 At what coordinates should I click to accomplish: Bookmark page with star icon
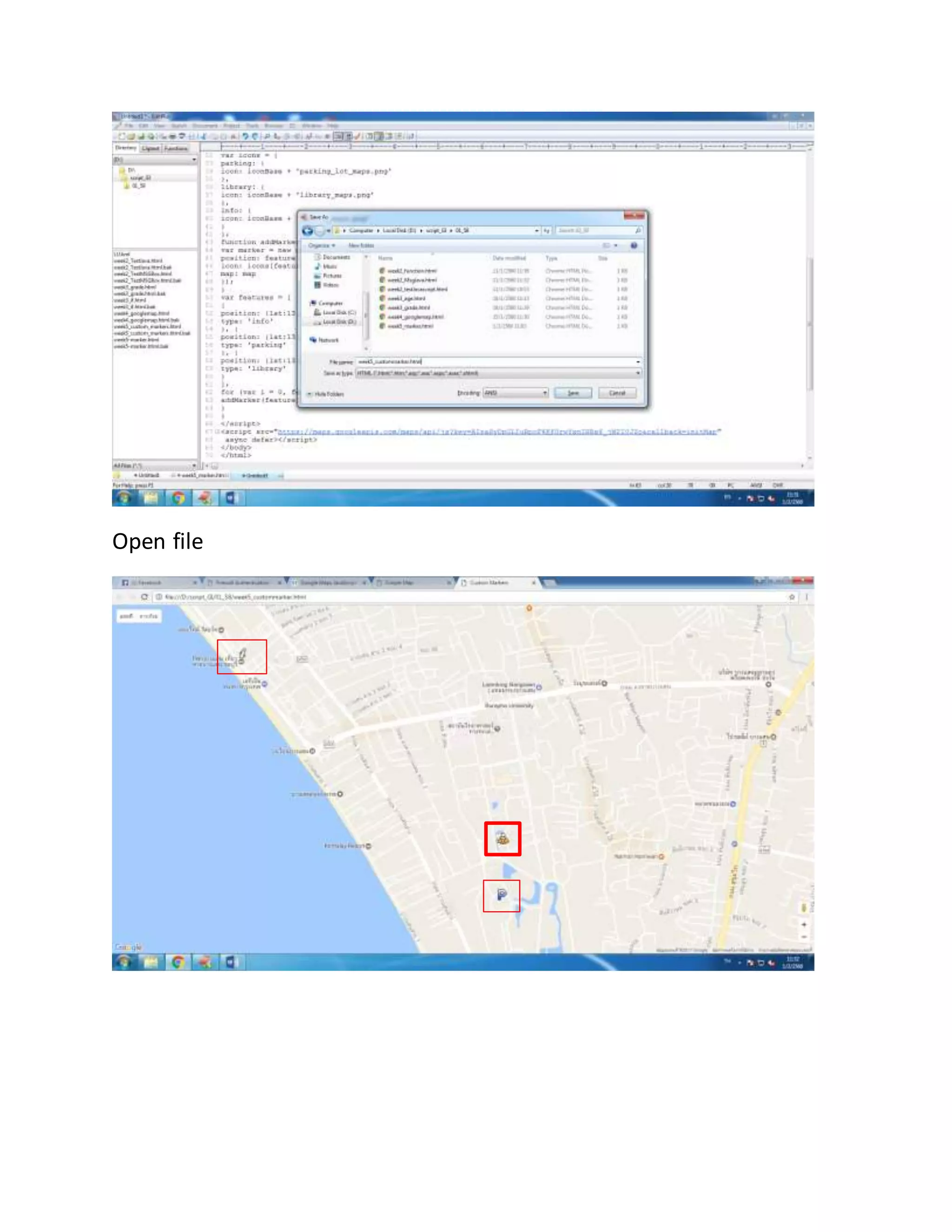pos(792,597)
